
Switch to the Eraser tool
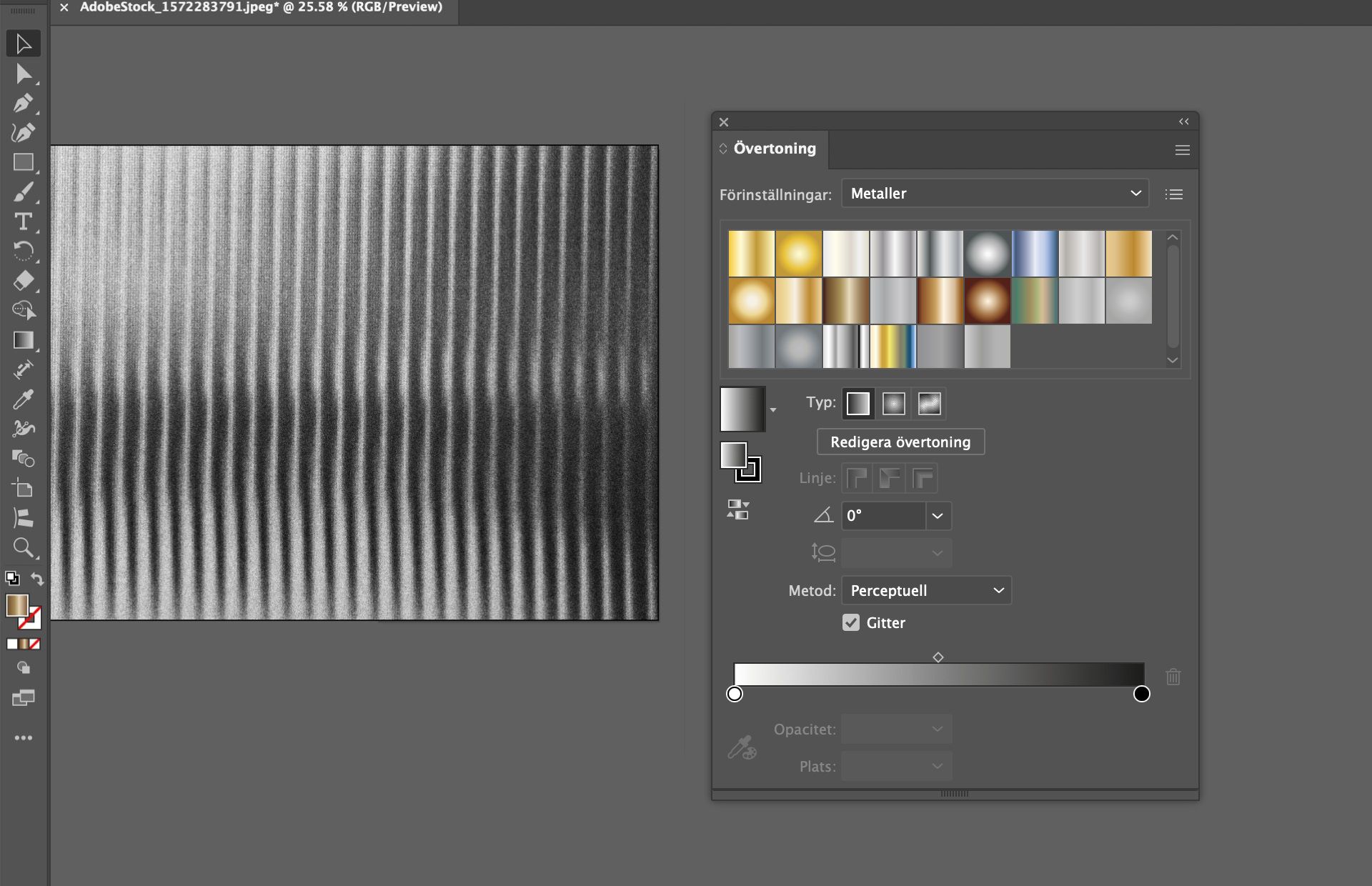coord(24,281)
